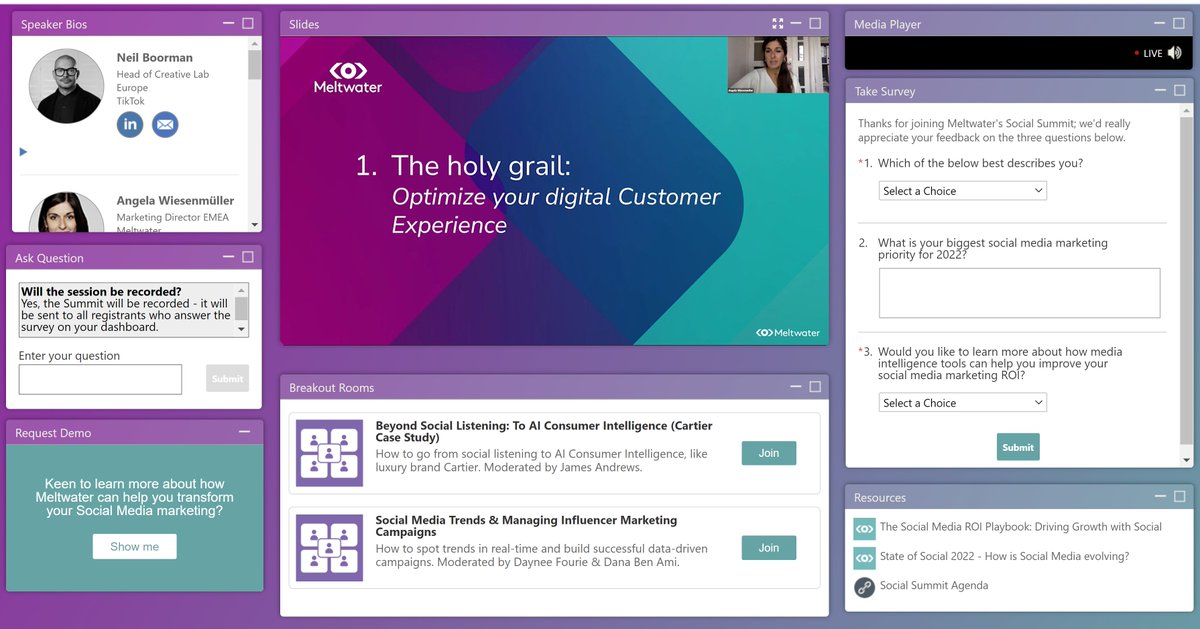Click the Cartier breakout room group icon
The width and height of the screenshot is (1200, 629).
329,453
